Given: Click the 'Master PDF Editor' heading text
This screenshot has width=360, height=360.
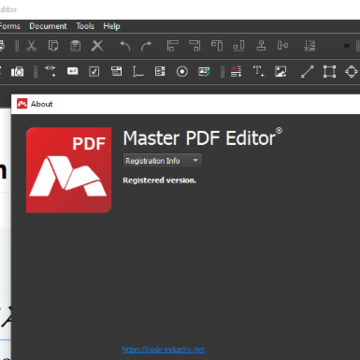Looking at the screenshot, I should pos(199,138).
